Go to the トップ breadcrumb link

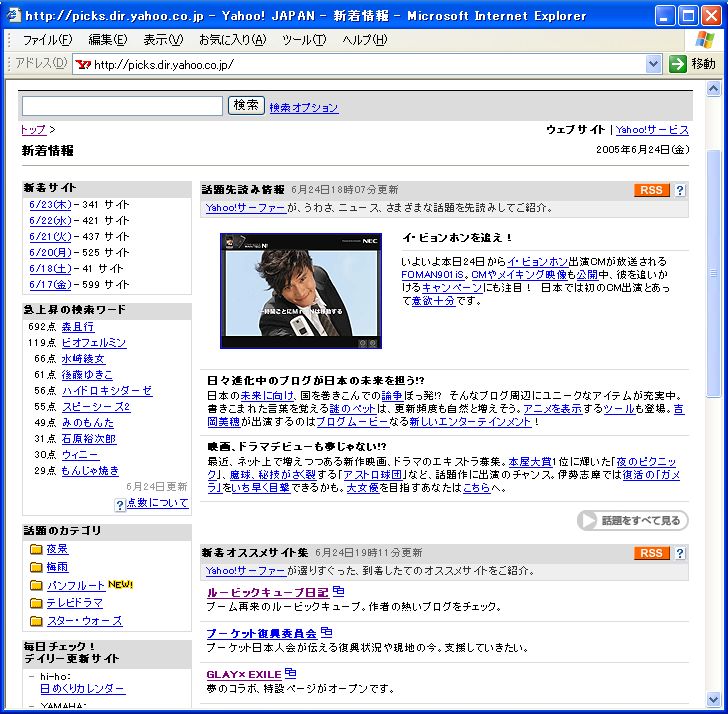click(33, 130)
